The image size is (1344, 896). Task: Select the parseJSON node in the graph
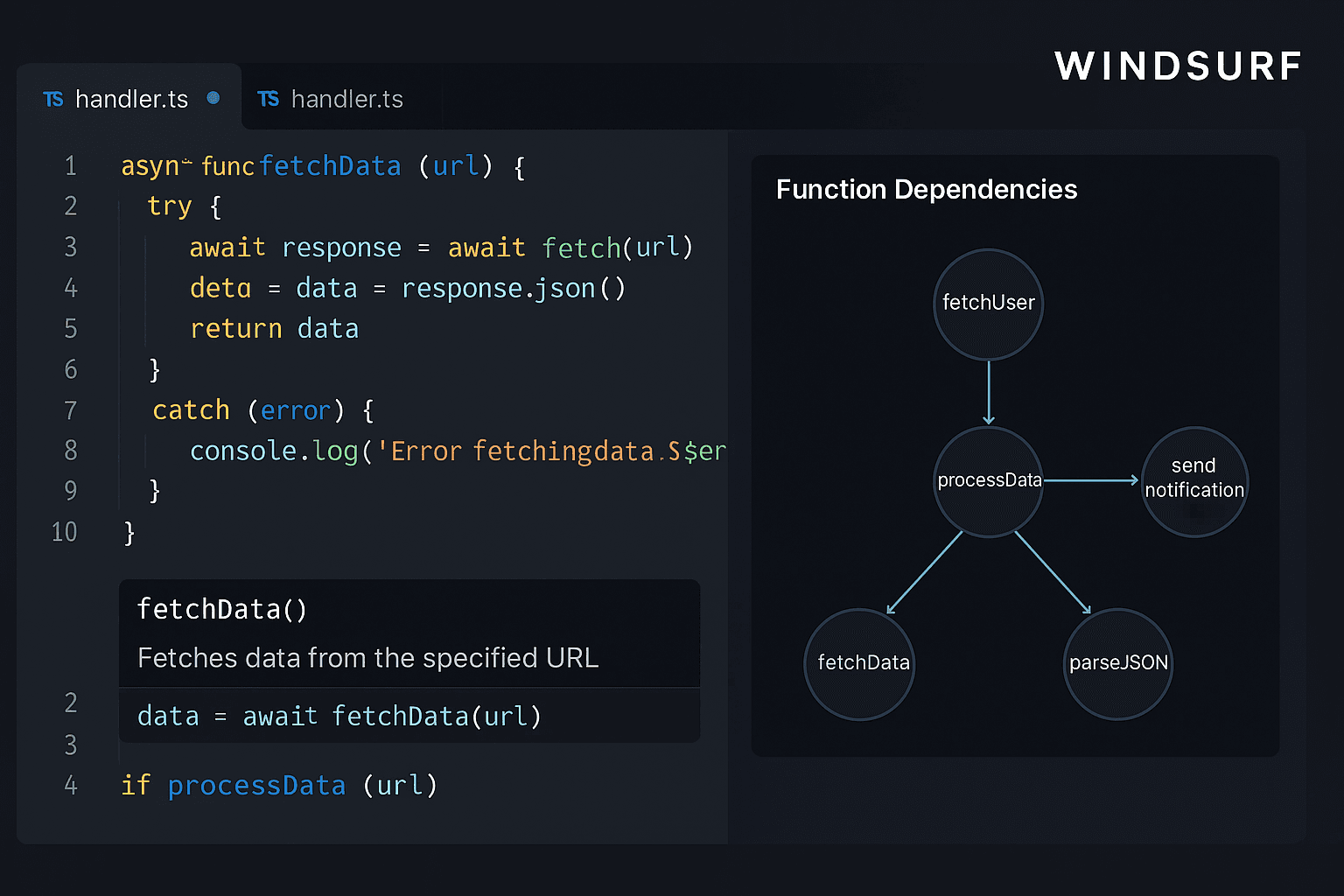tap(1118, 663)
